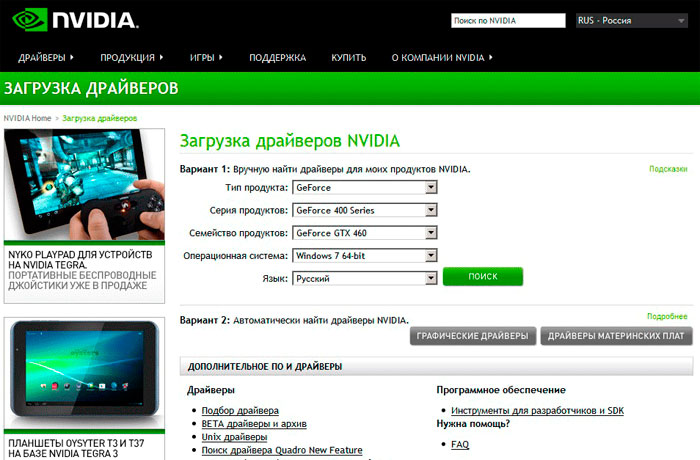The width and height of the screenshot is (700, 460).
Task: Open the ИГРЫ navigation menu
Action: (202, 58)
